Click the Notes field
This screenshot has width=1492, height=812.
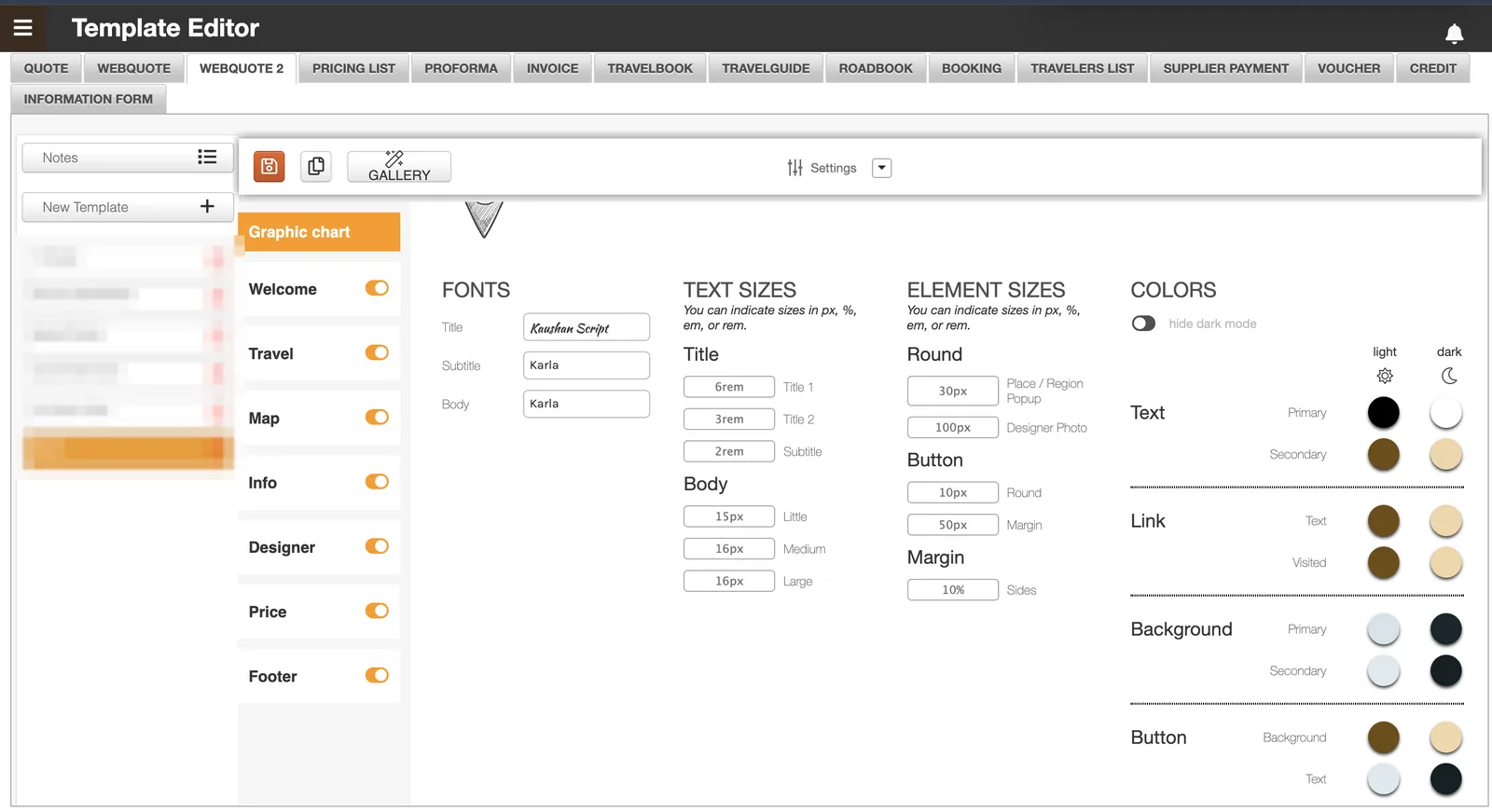tap(128, 158)
